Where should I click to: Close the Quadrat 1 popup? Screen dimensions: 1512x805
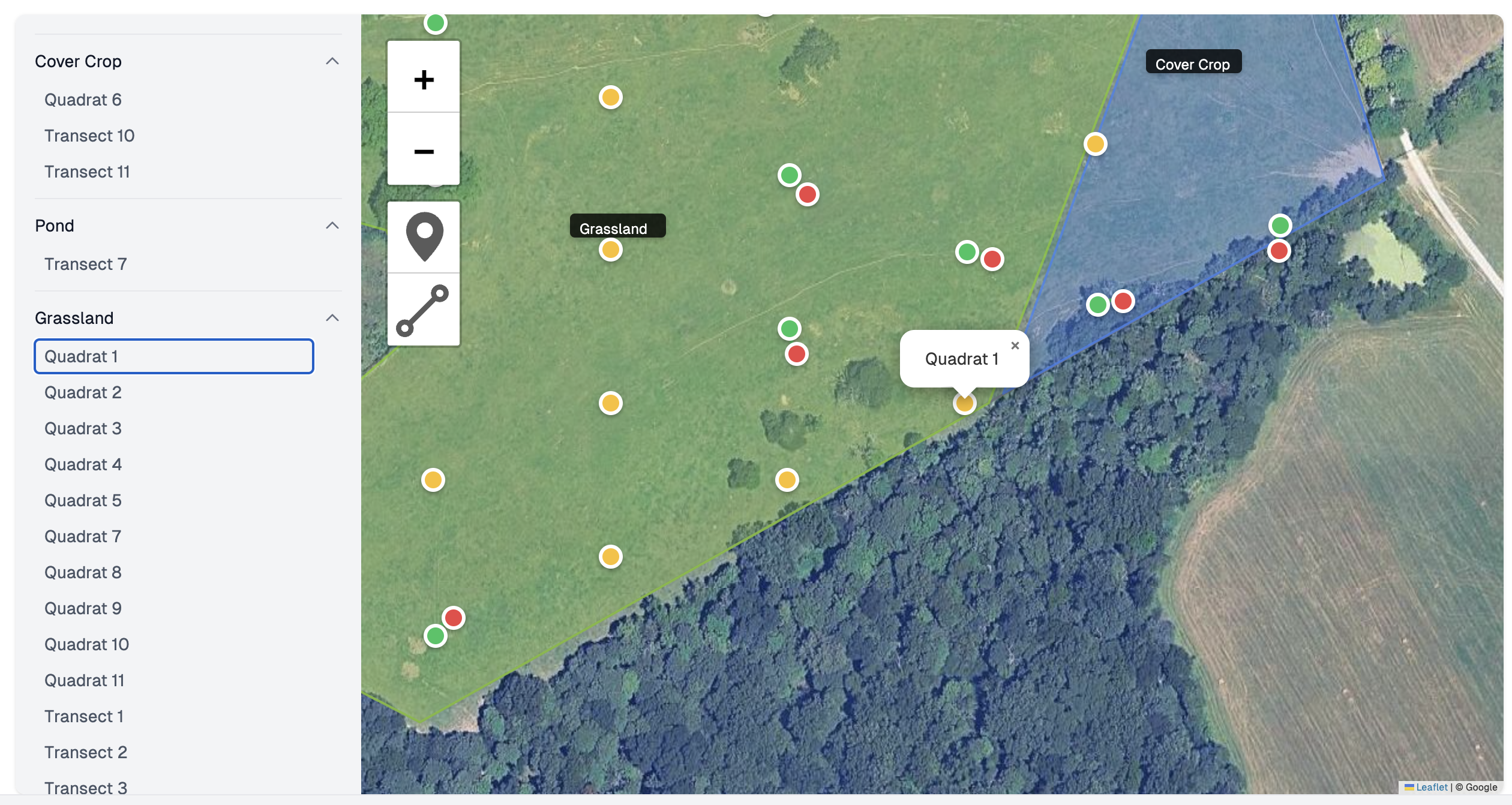(x=1015, y=346)
